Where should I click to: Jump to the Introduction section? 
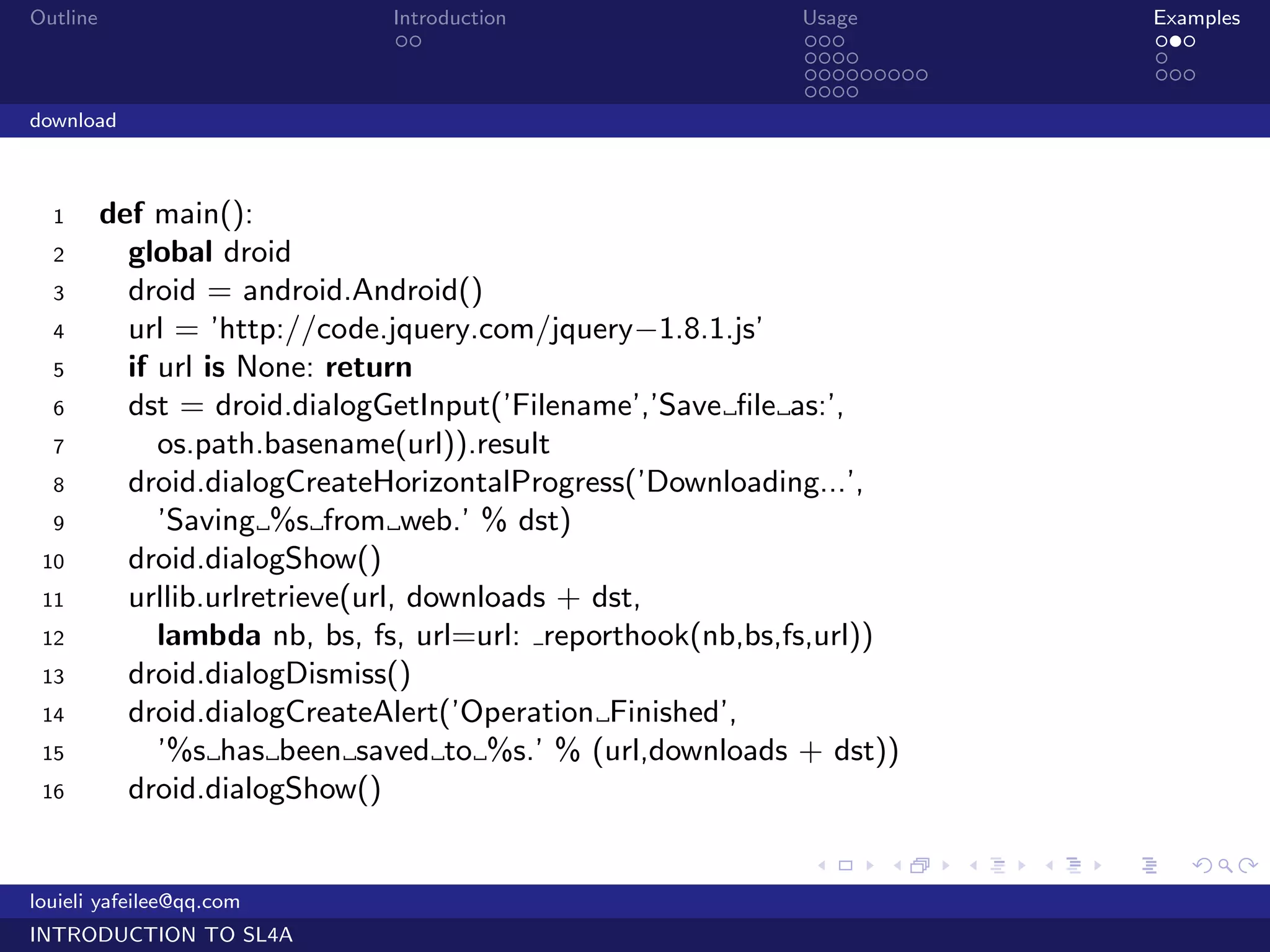450,17
